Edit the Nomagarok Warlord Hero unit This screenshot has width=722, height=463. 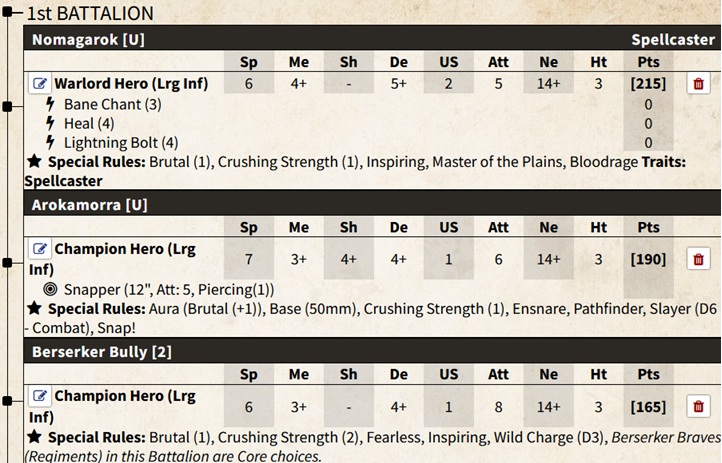(x=40, y=84)
